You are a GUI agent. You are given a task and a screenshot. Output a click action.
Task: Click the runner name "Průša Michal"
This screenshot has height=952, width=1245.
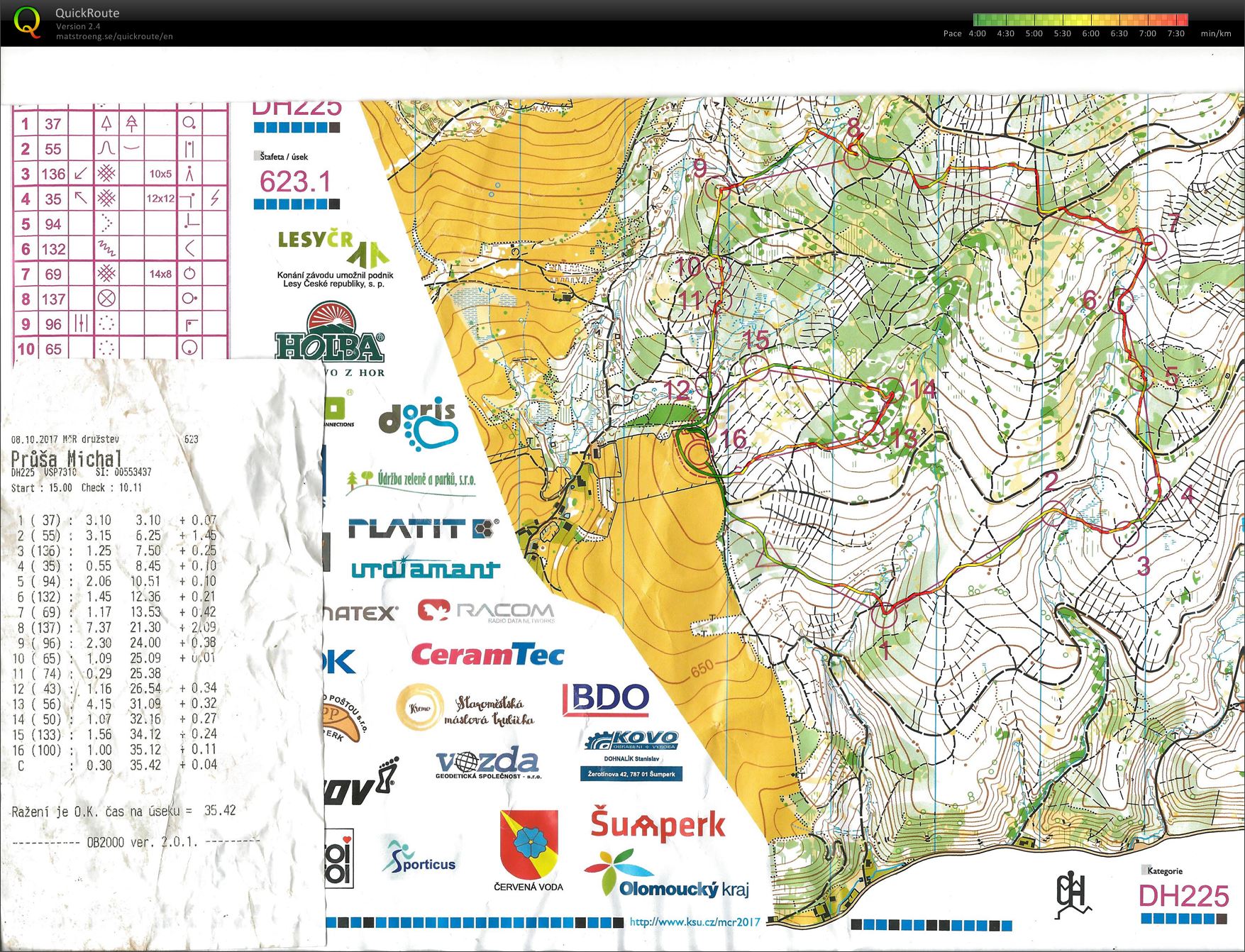(67, 458)
